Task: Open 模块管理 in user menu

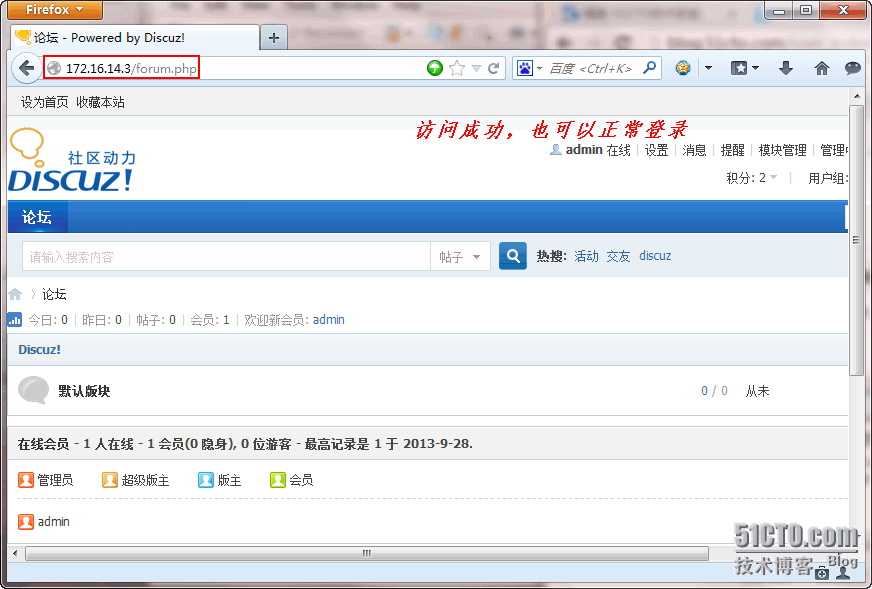Action: click(782, 150)
